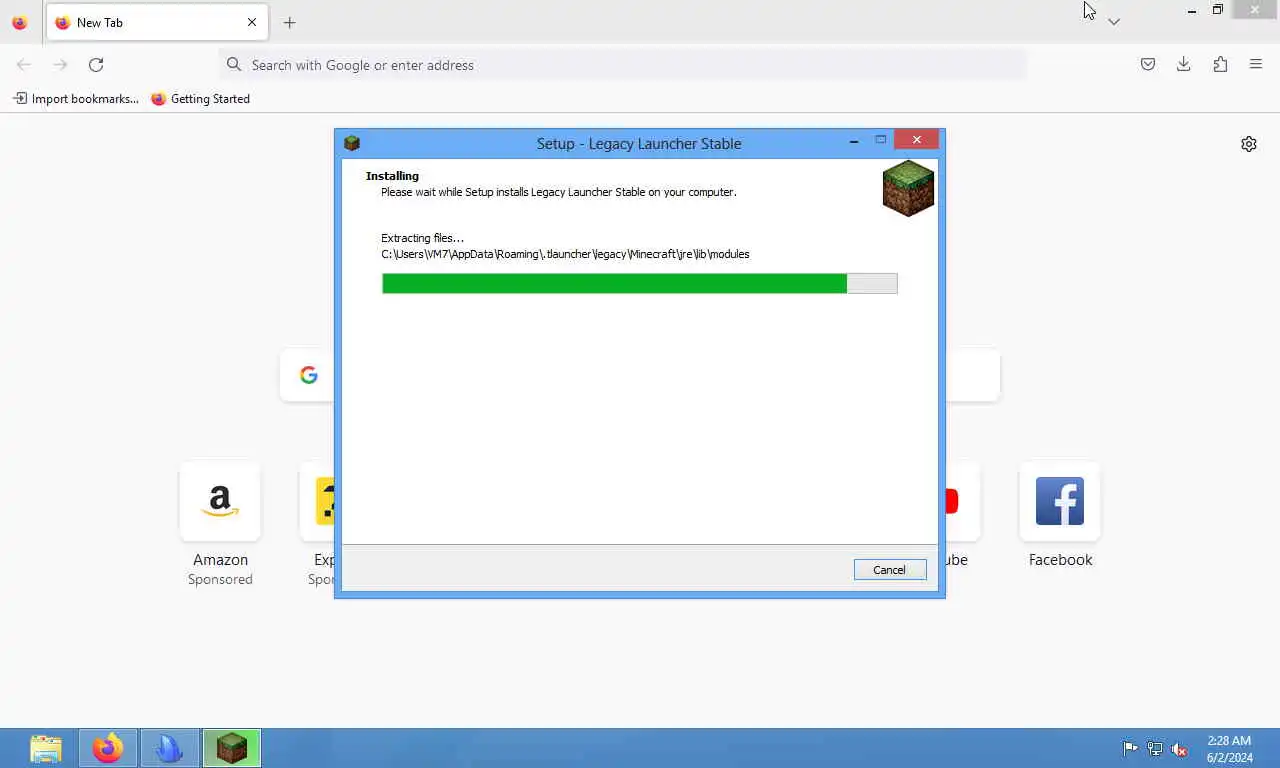Click Import bookmarks in bookmarks bar
This screenshot has height=768, width=1280.
[x=76, y=99]
